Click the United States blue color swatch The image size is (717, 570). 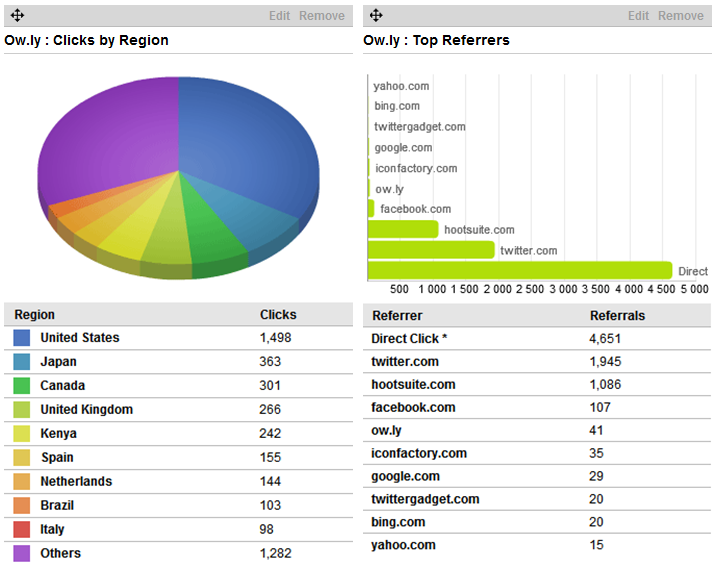21,338
